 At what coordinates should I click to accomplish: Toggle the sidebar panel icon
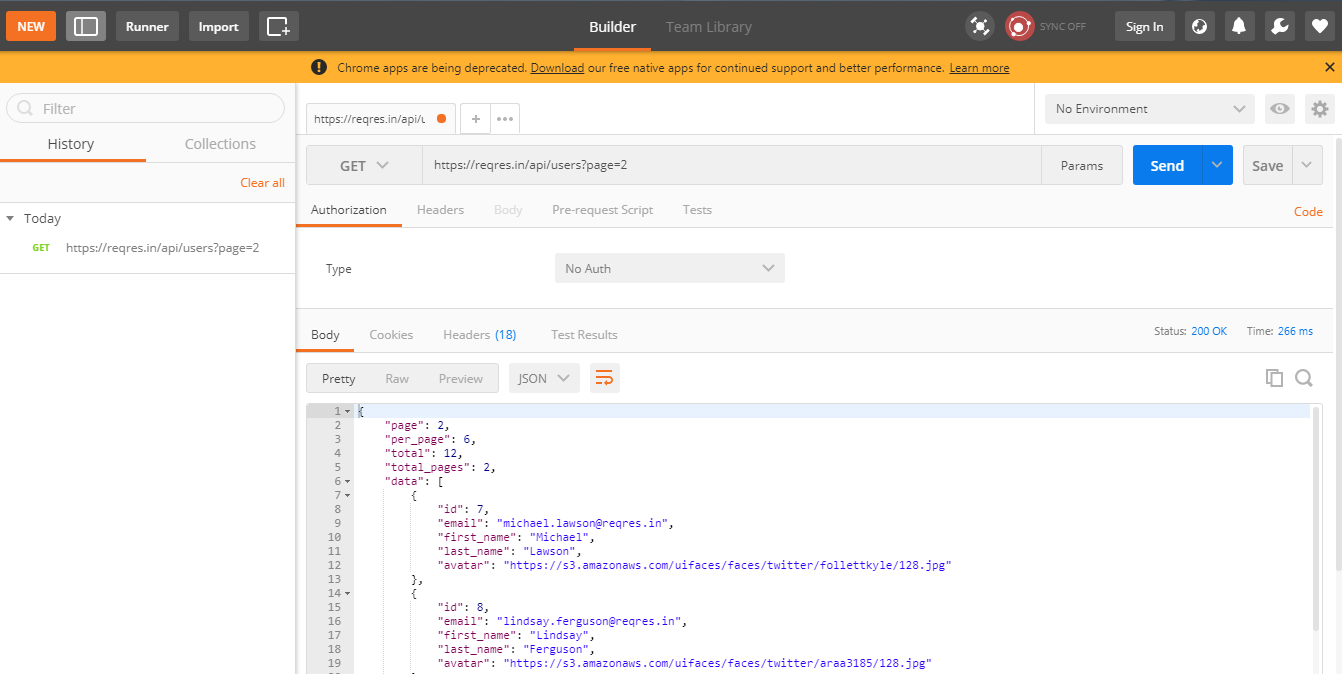(x=86, y=26)
